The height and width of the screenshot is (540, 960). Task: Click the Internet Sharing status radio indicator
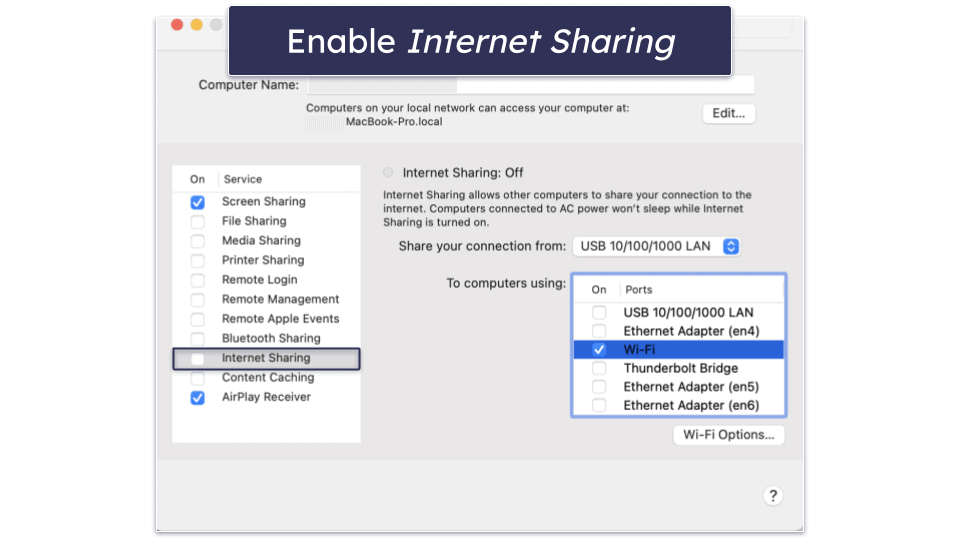389,173
